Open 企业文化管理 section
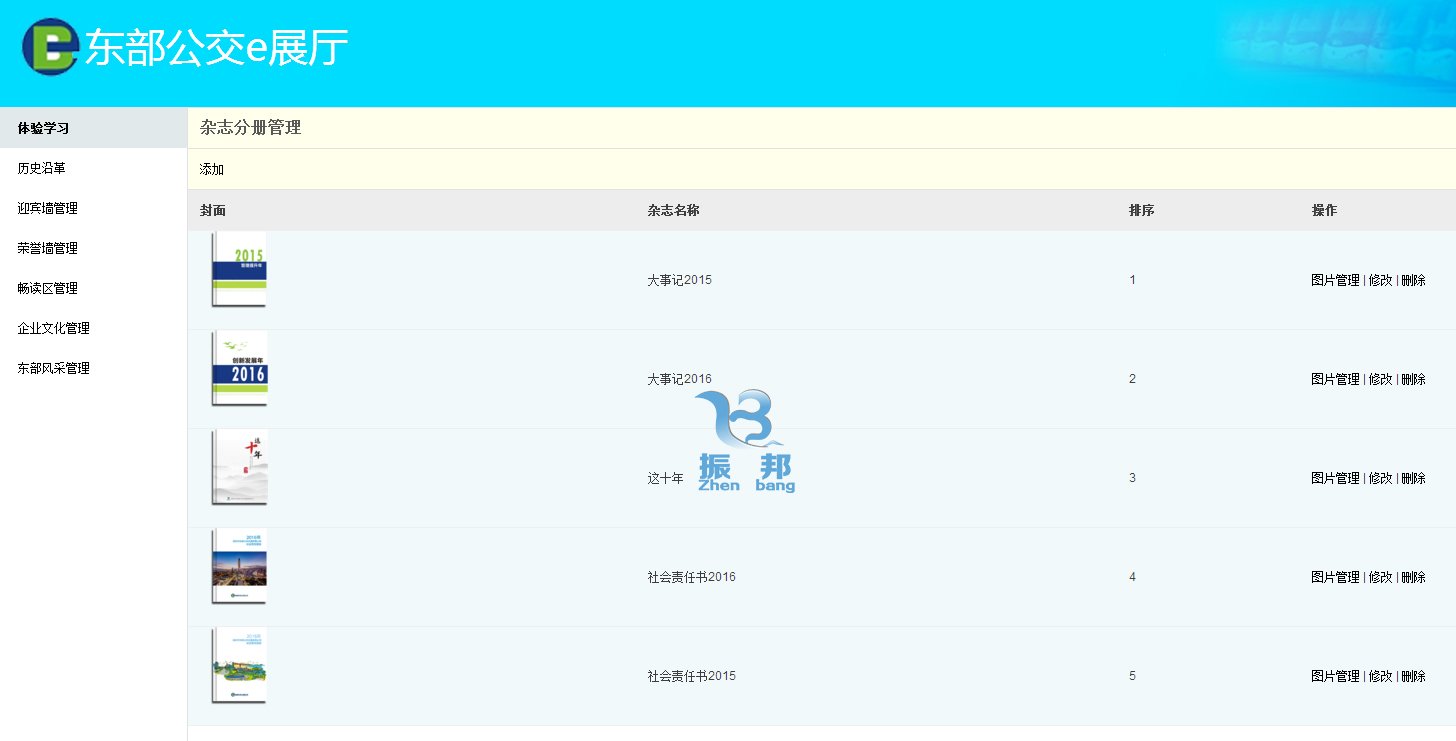The height and width of the screenshot is (741, 1456). tap(53, 328)
